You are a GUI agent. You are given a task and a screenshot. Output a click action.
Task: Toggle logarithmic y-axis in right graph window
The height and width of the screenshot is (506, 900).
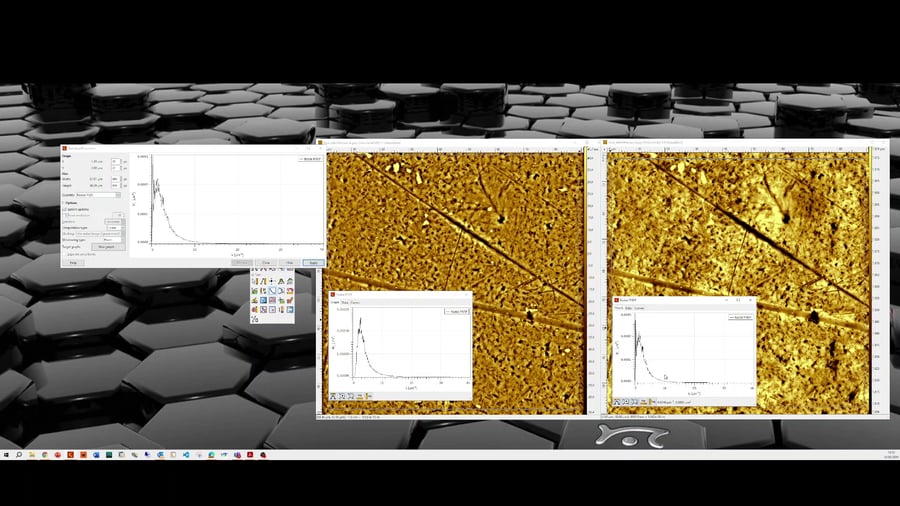tap(651, 402)
